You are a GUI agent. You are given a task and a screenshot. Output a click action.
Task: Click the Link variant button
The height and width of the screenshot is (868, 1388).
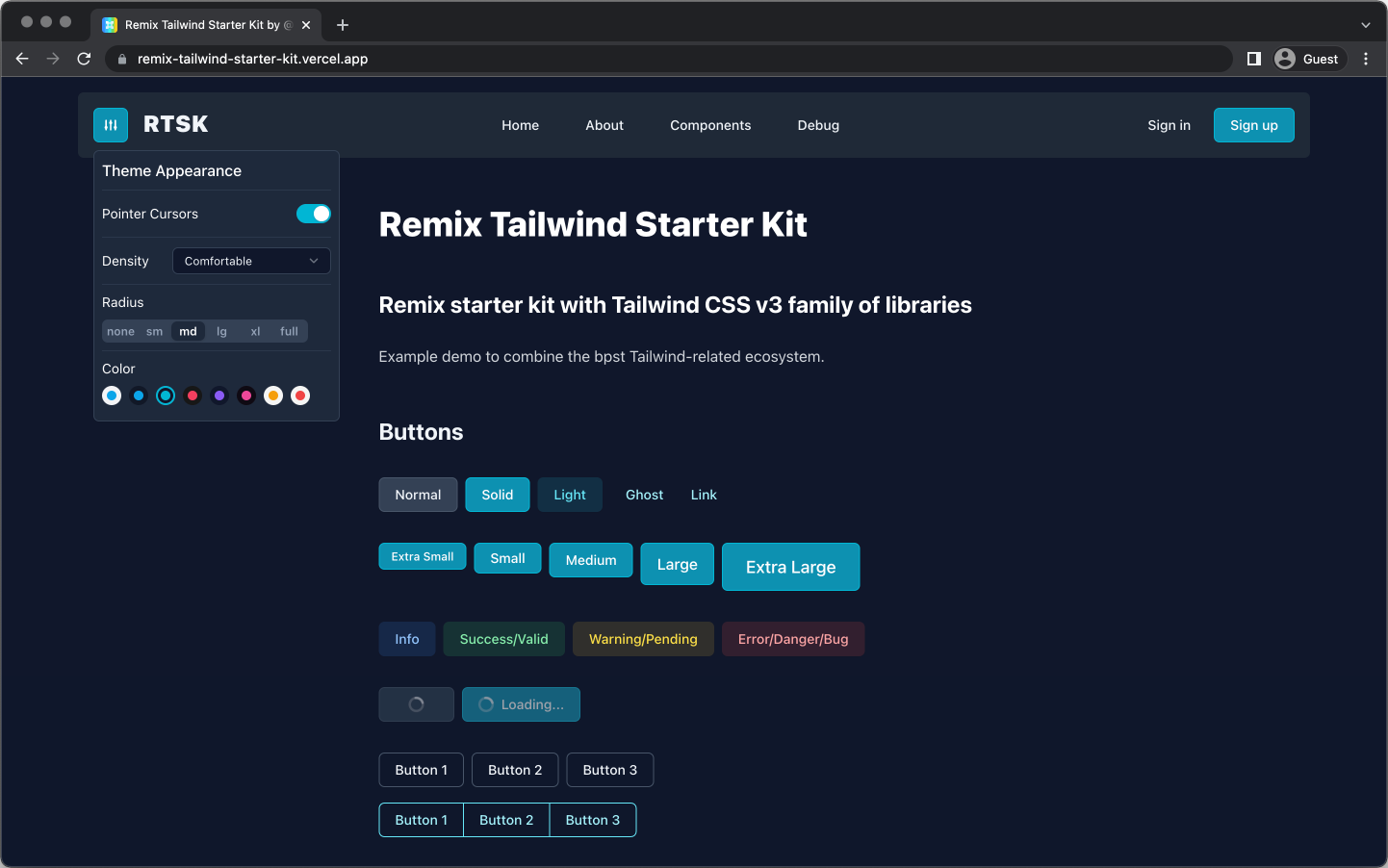tap(704, 495)
